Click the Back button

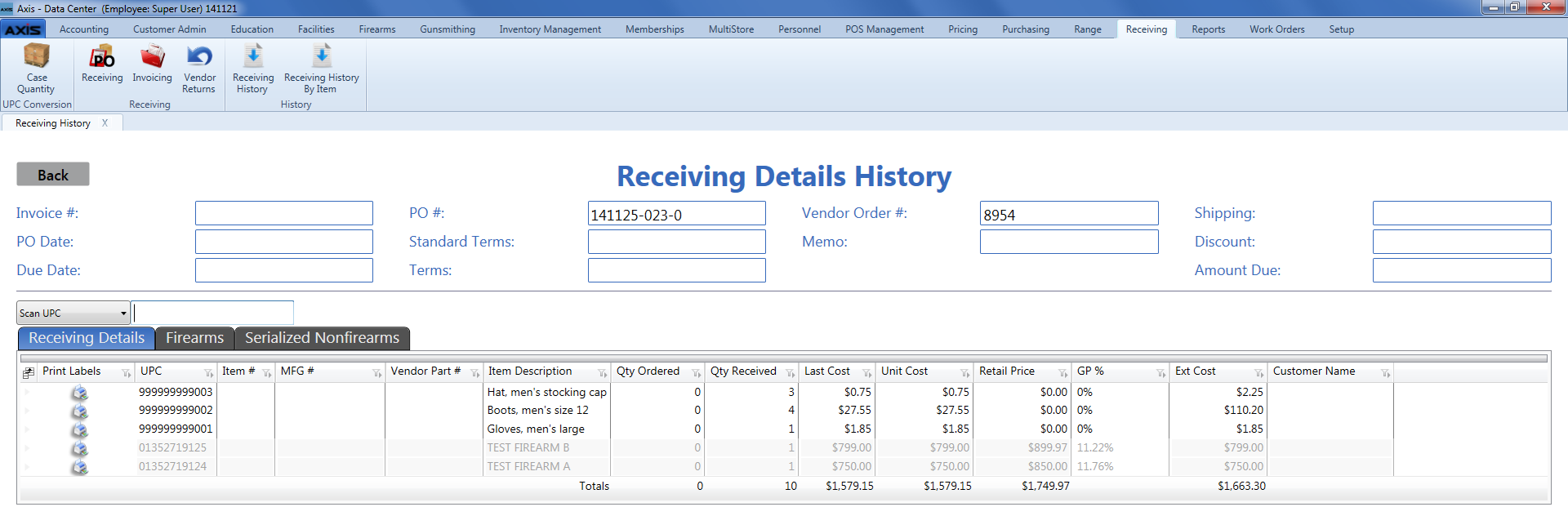[x=53, y=175]
